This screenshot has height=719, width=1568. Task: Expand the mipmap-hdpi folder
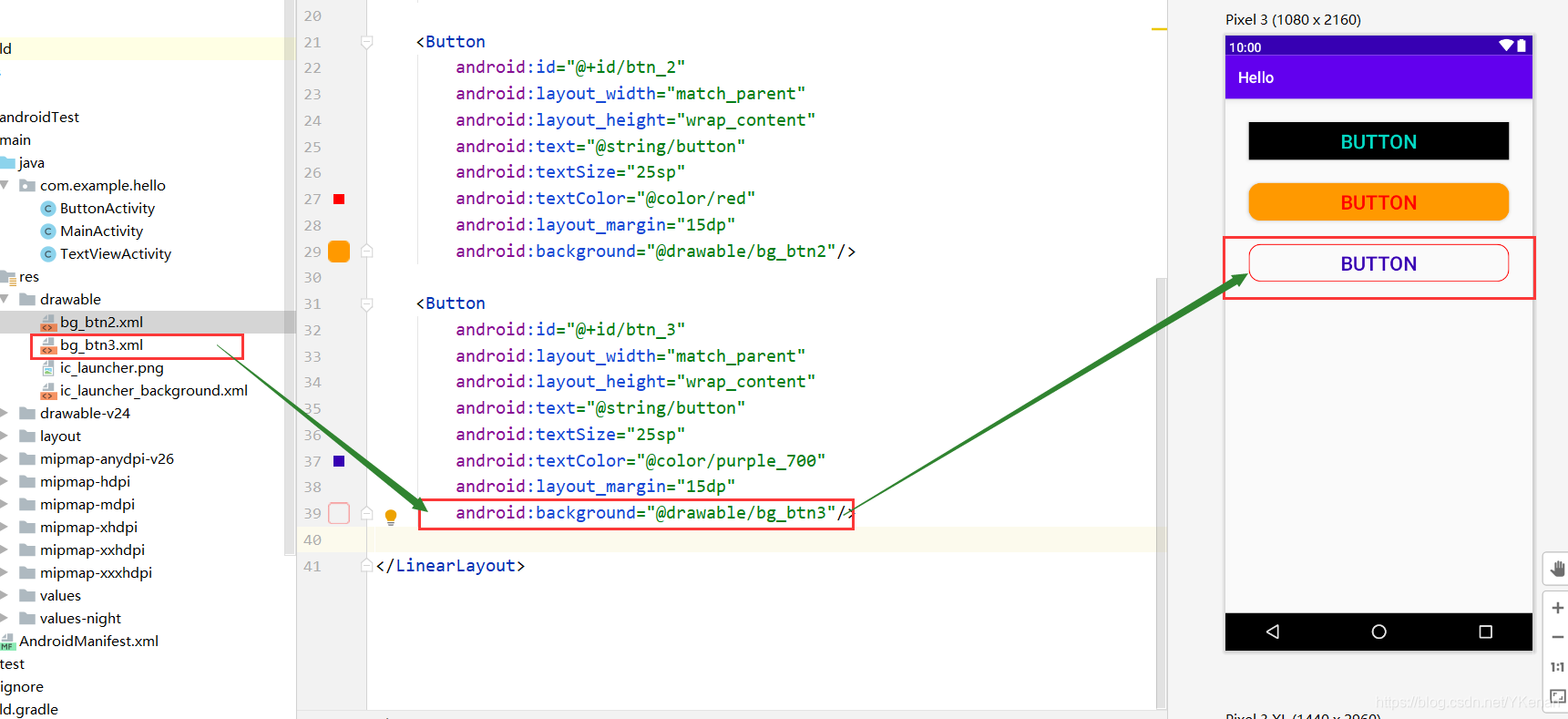[5, 482]
